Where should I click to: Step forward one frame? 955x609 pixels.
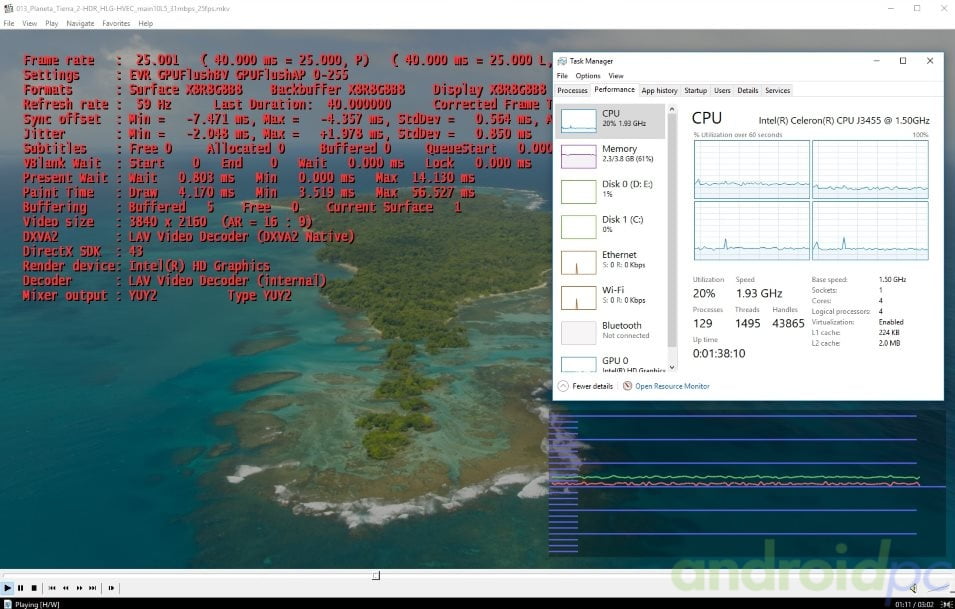tap(111, 588)
